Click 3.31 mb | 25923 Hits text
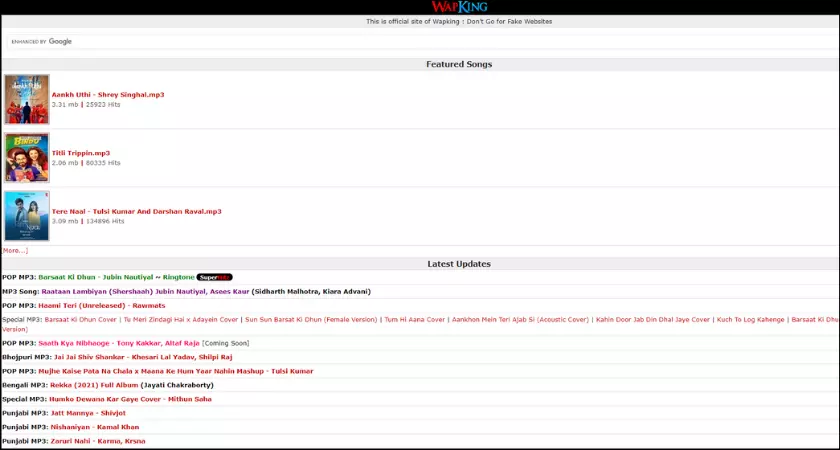Screen dimensions: 840x450 [86, 105]
